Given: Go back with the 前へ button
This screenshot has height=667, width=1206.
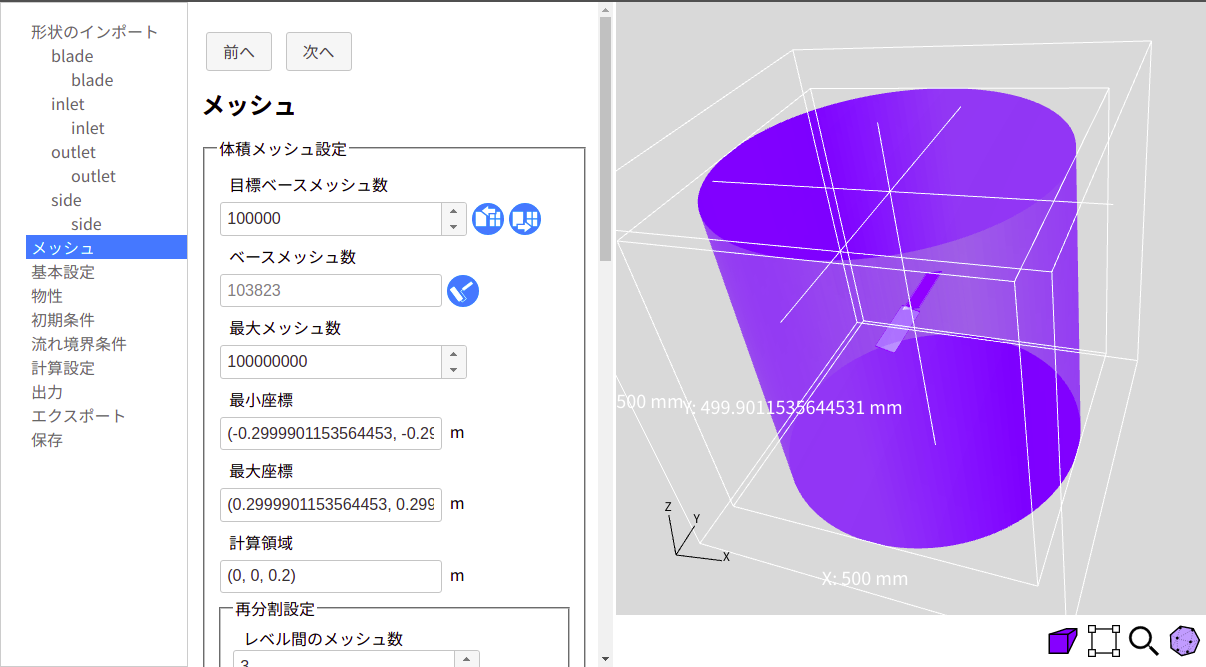Looking at the screenshot, I should 239,52.
